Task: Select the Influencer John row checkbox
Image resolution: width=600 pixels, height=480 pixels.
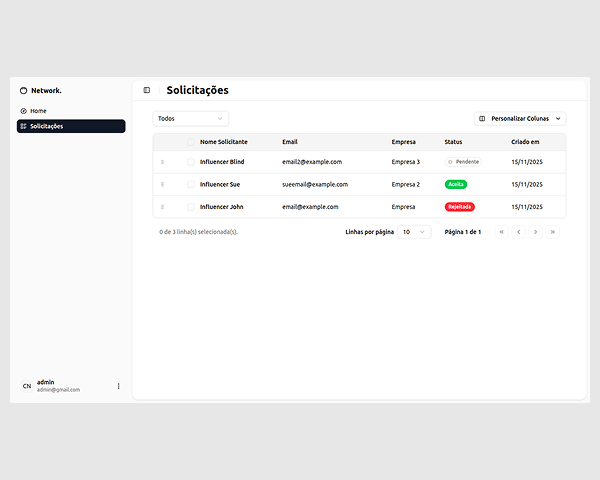Action: tap(191, 207)
